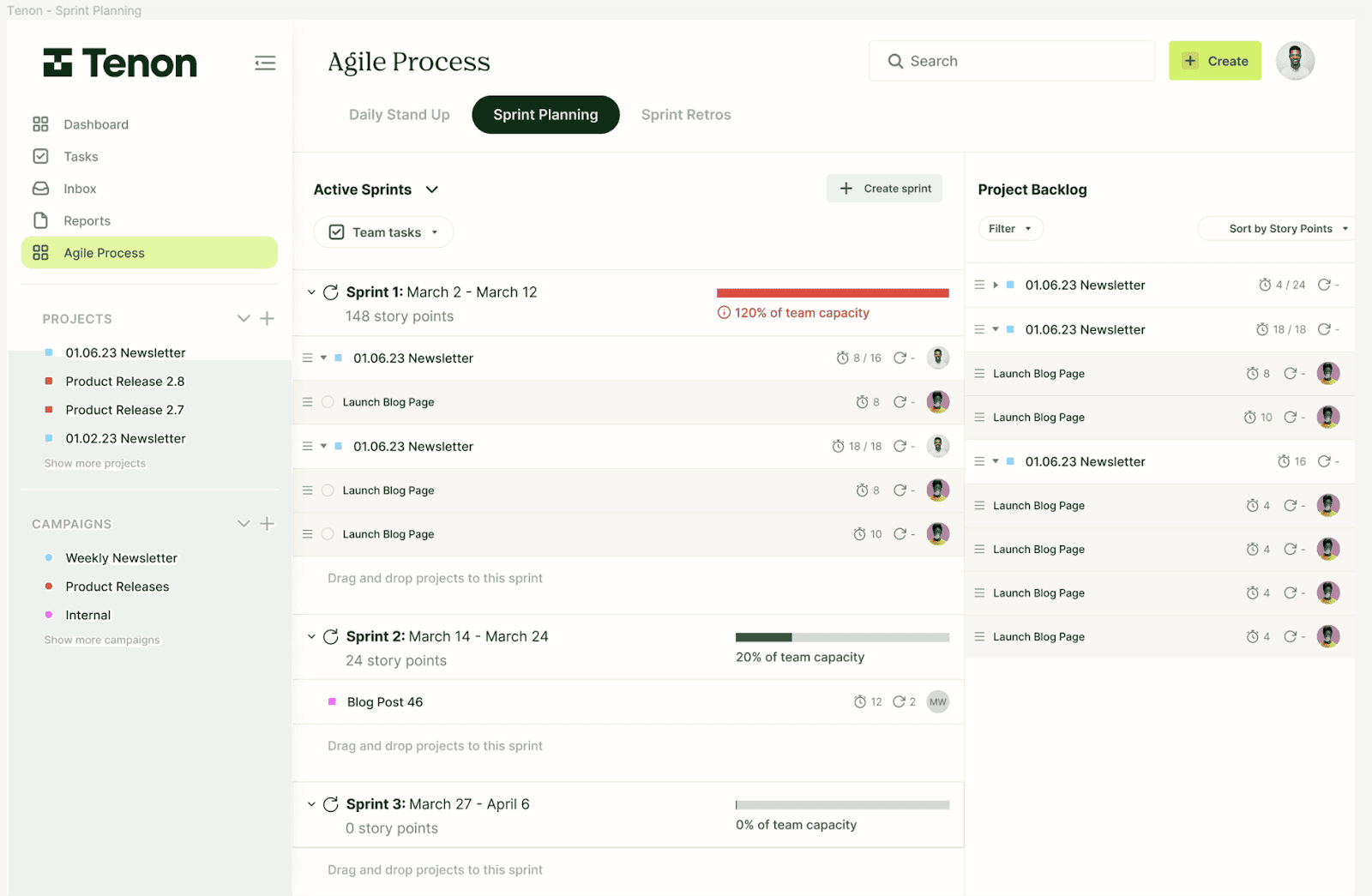Open the Active Sprints dropdown

[x=431, y=189]
